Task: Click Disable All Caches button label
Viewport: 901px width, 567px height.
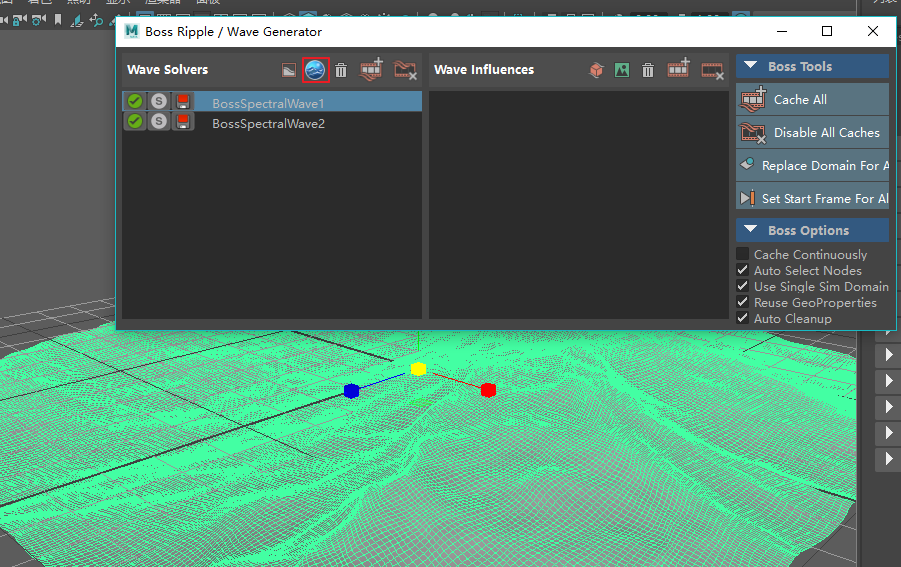Action: point(826,133)
